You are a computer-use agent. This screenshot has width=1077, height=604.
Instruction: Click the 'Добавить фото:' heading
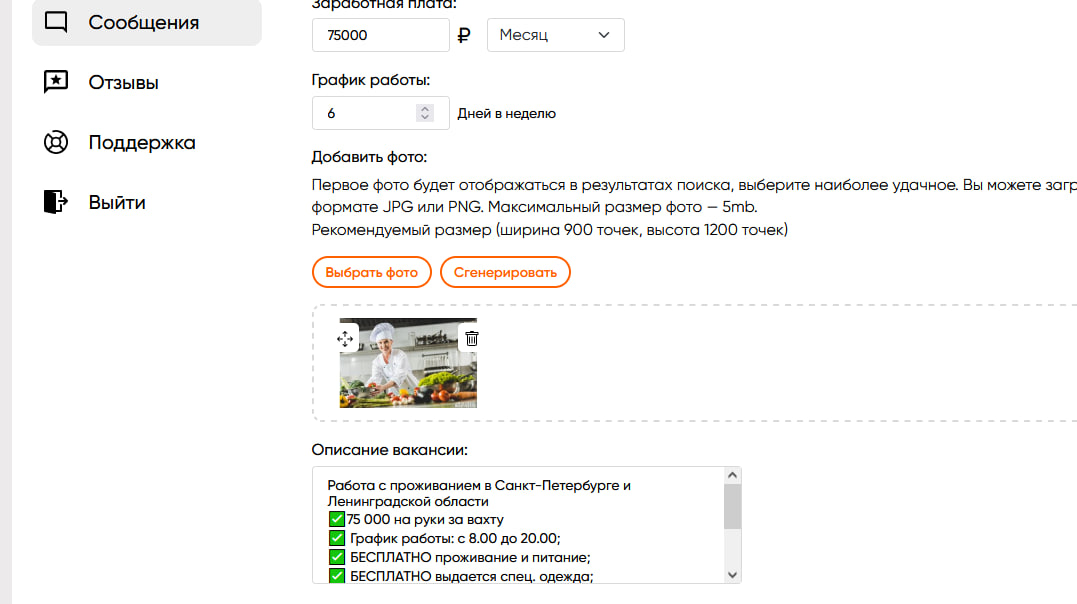tap(370, 157)
